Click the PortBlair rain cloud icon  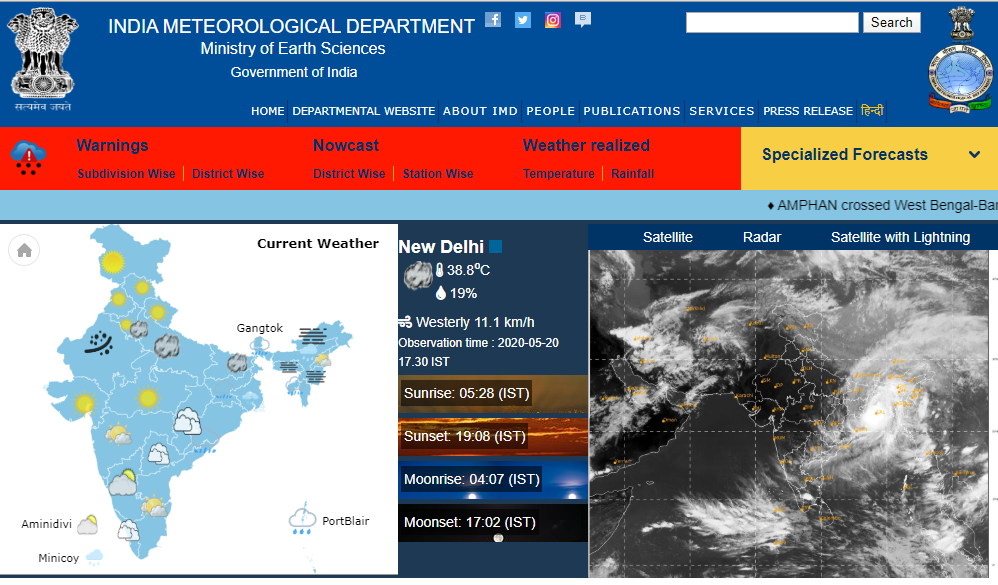click(302, 518)
